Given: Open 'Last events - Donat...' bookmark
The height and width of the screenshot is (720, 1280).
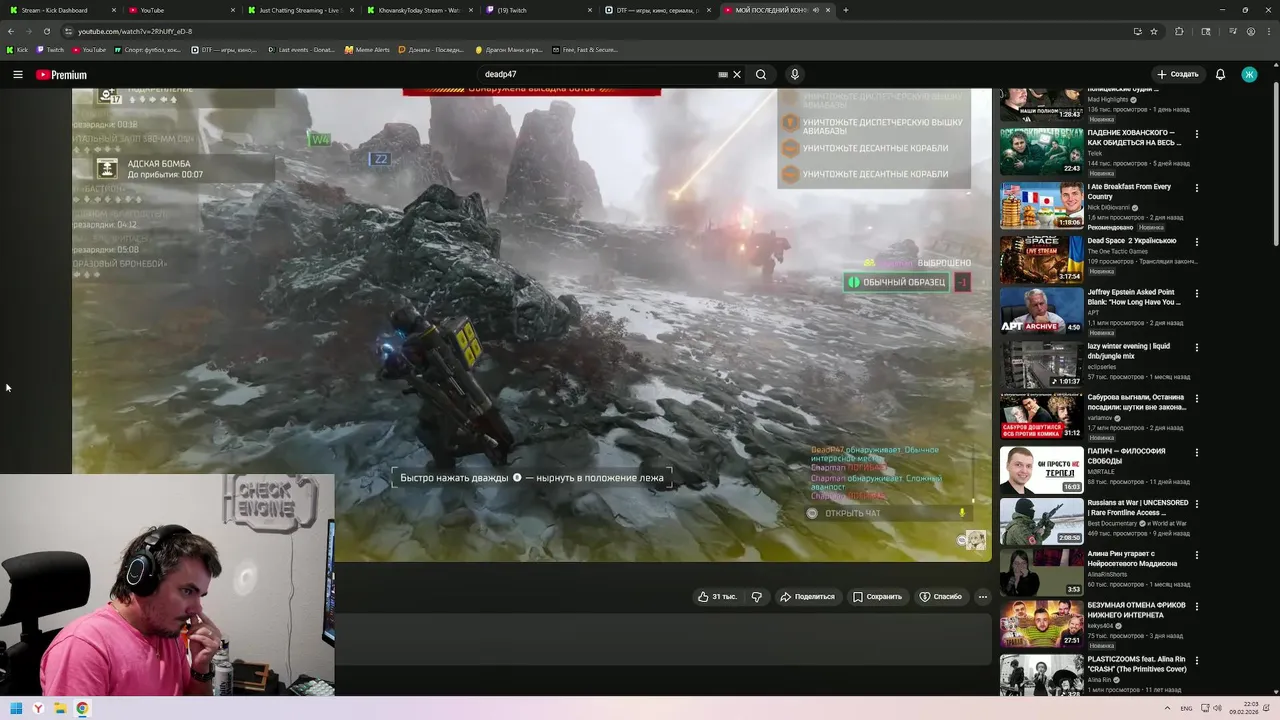Looking at the screenshot, I should (301, 49).
